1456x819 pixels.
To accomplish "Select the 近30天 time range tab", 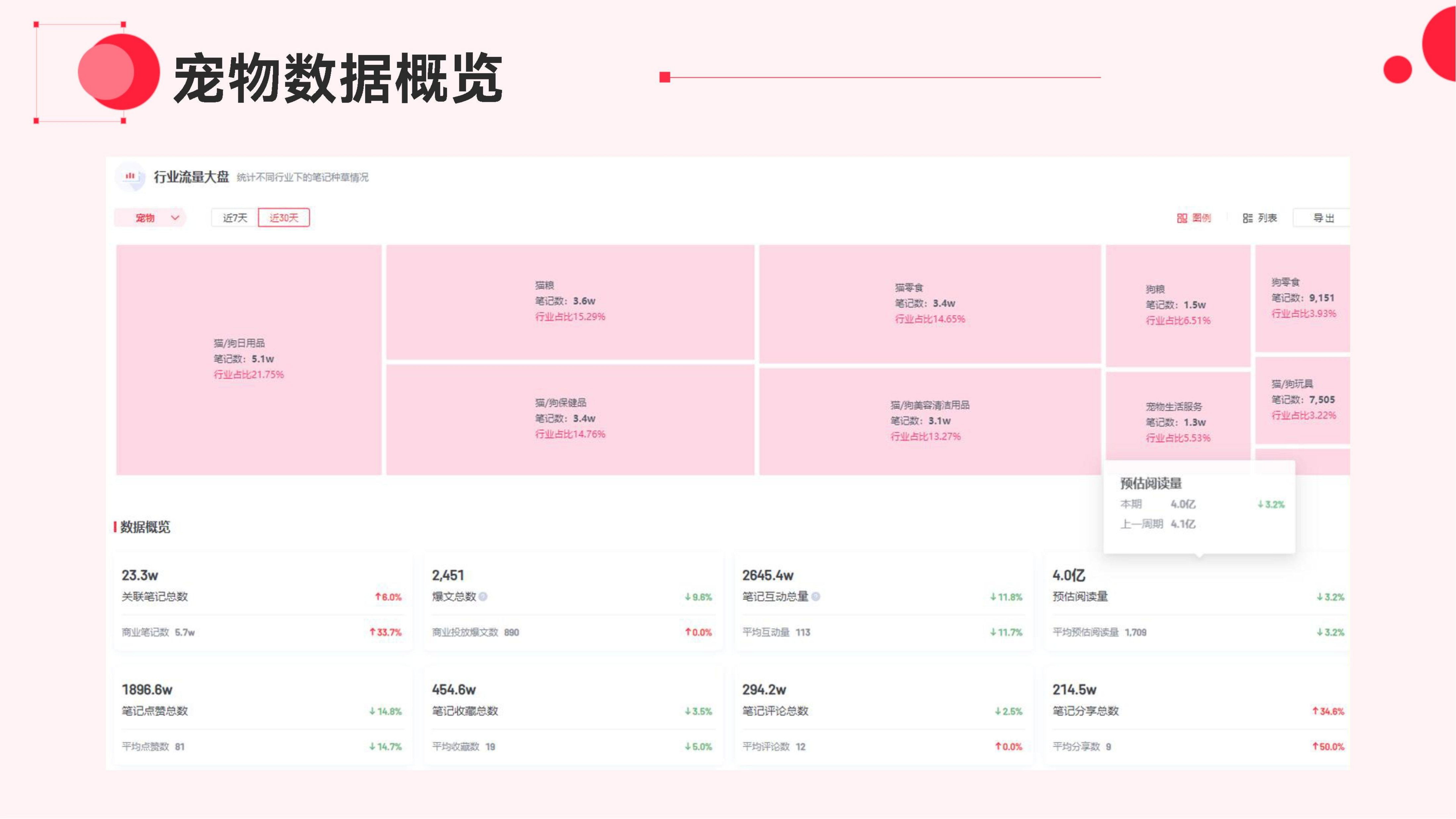I will [x=284, y=218].
